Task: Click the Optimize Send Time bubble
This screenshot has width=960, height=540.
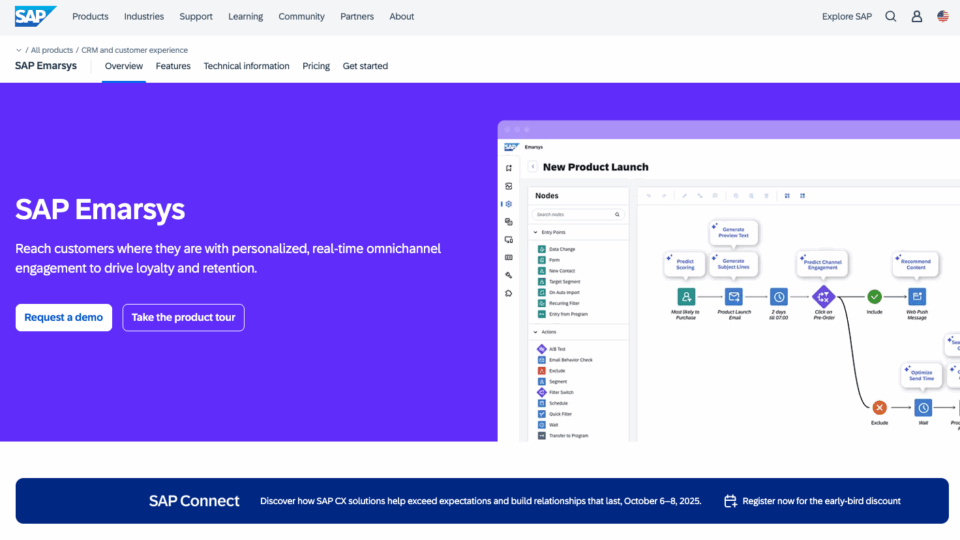Action: point(921,375)
